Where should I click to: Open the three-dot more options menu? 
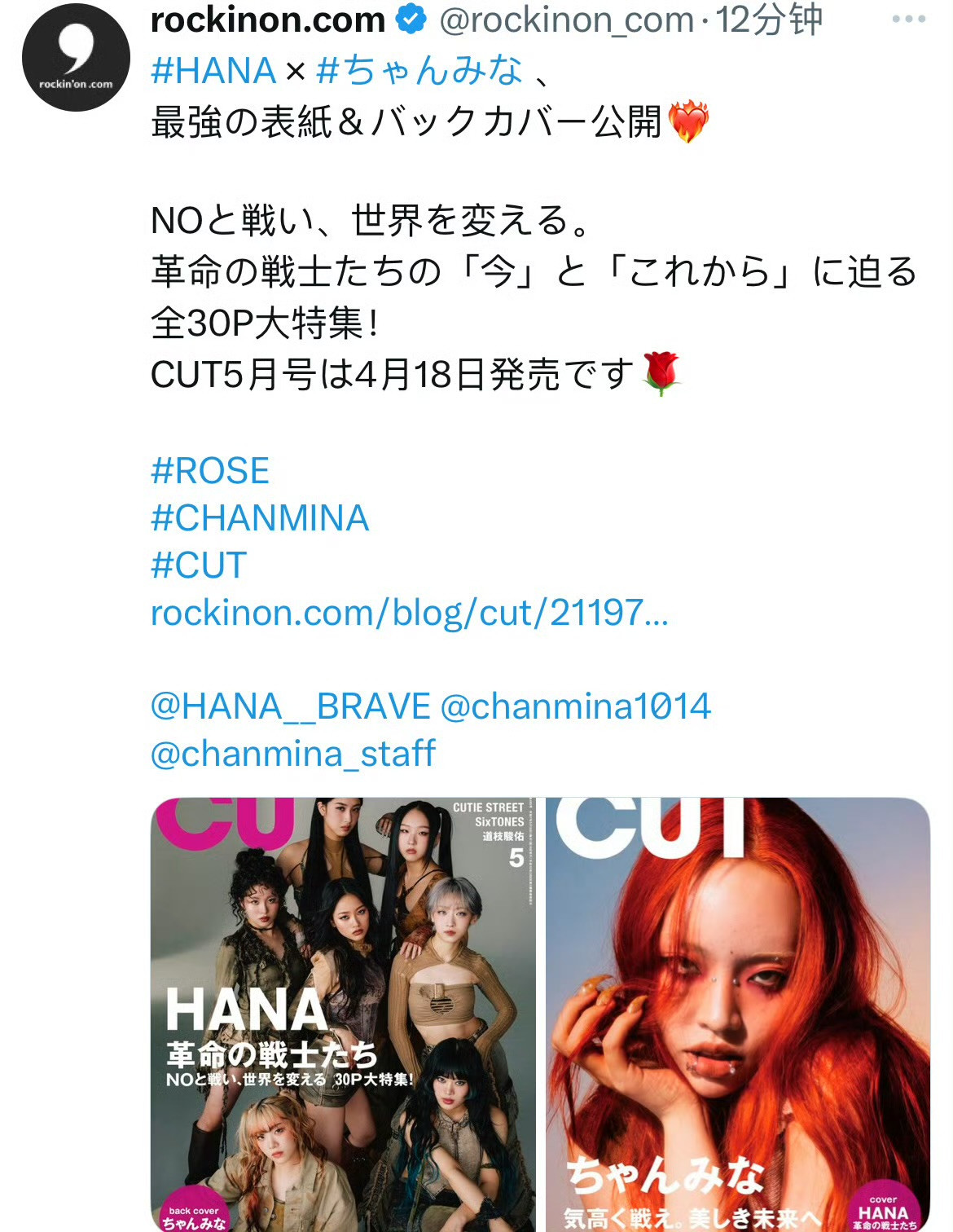(909, 19)
